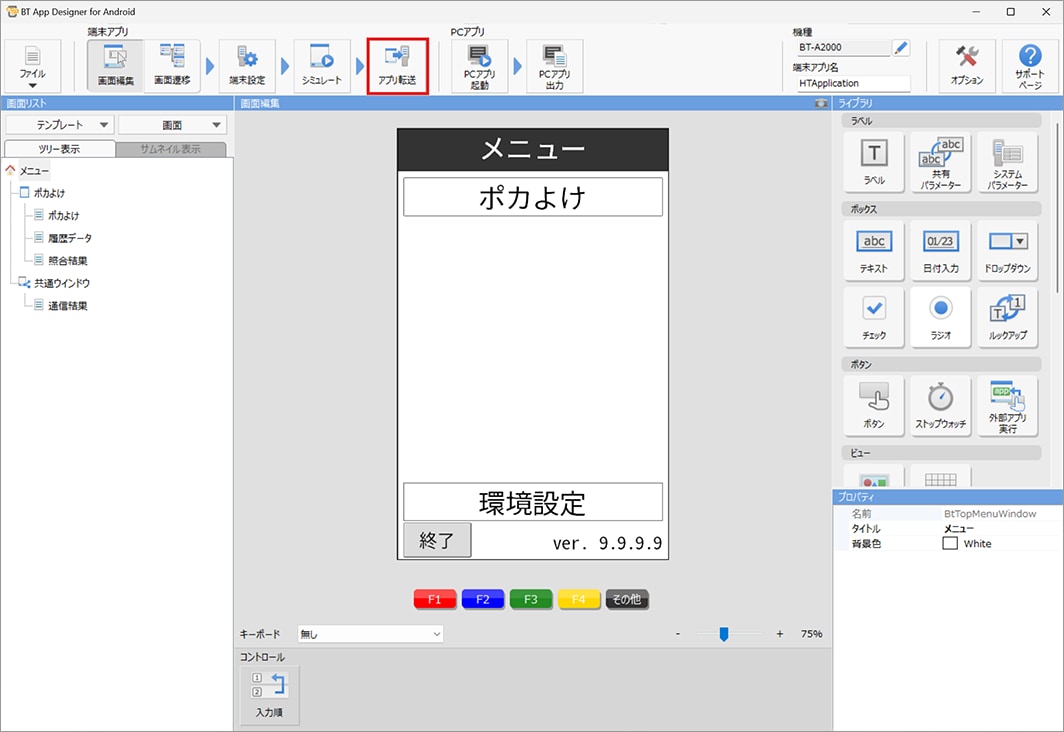The image size is (1064, 732).
Task: Open the ファイル menu dropdown
Action: pyautogui.click(x=32, y=66)
